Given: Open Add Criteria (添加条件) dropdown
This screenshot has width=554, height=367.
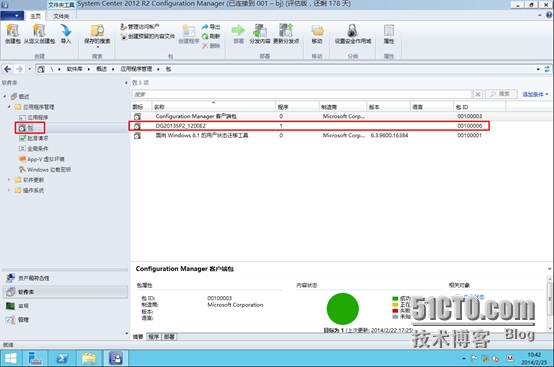Looking at the screenshot, I should click(535, 94).
